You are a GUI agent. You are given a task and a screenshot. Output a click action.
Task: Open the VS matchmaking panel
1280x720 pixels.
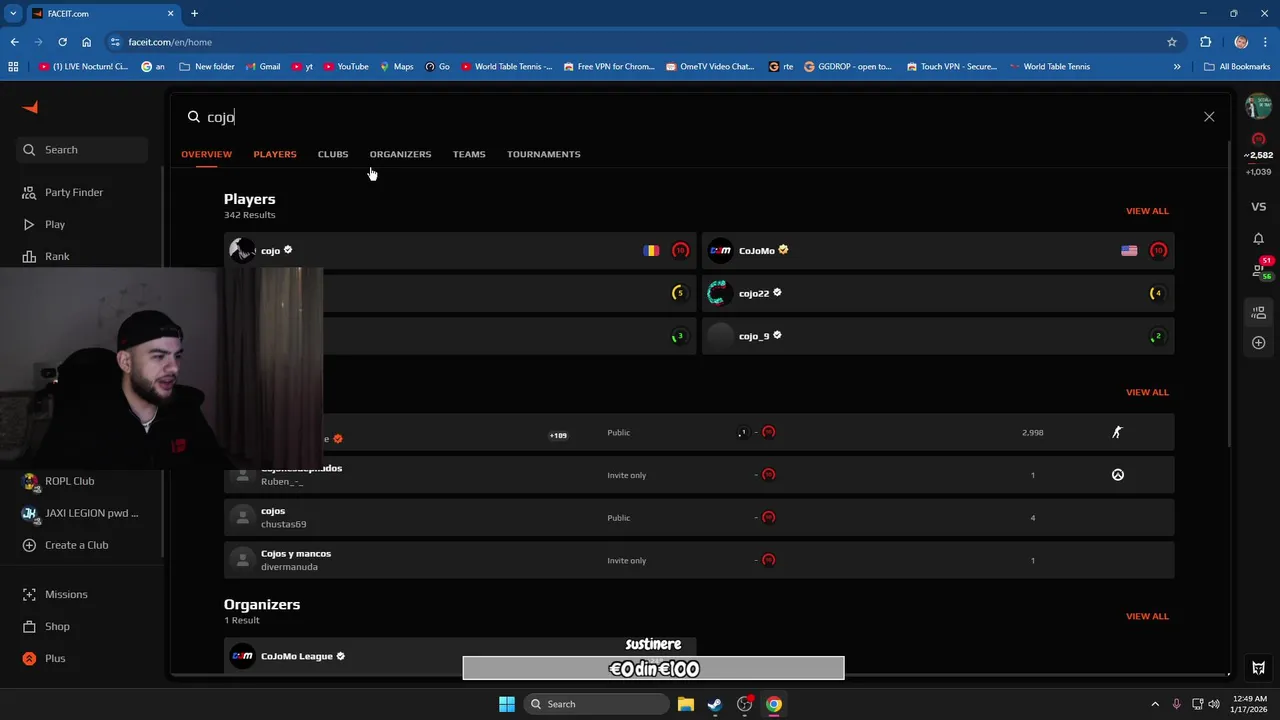point(1258,207)
